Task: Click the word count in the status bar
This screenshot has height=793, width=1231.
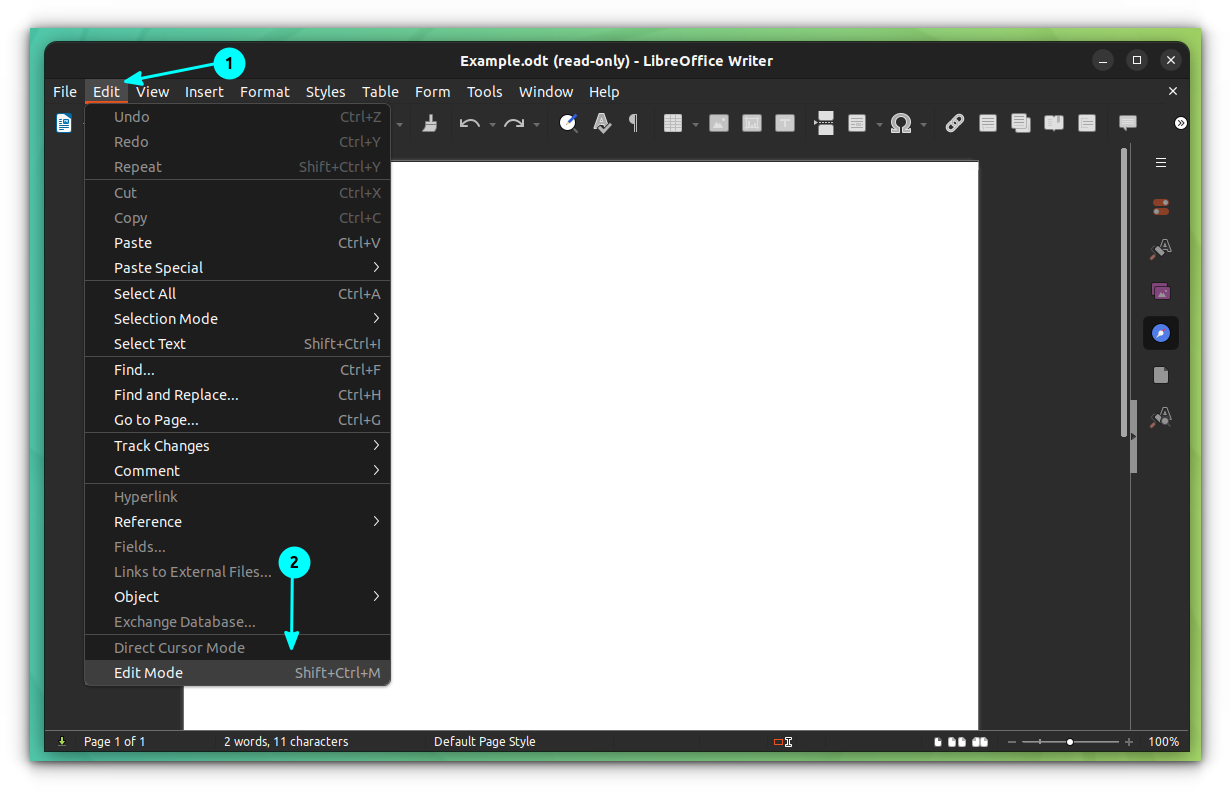Action: coord(284,741)
